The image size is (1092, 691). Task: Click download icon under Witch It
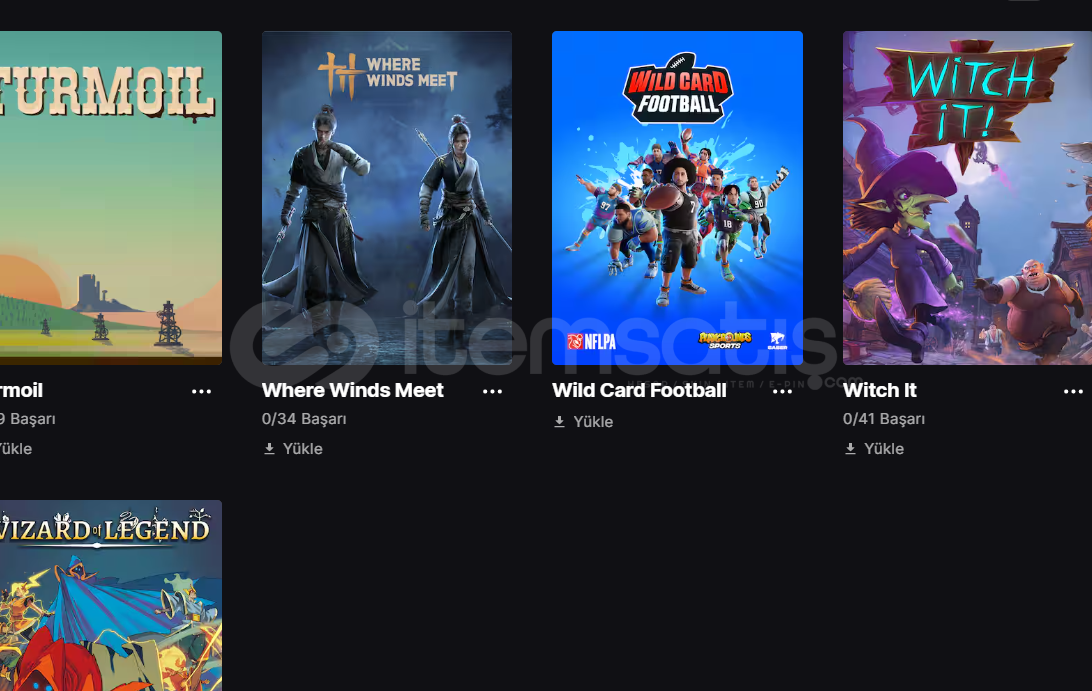850,449
